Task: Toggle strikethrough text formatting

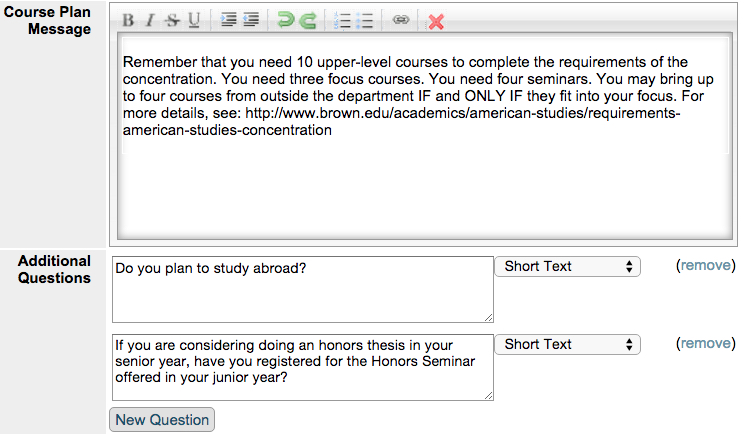Action: [172, 20]
